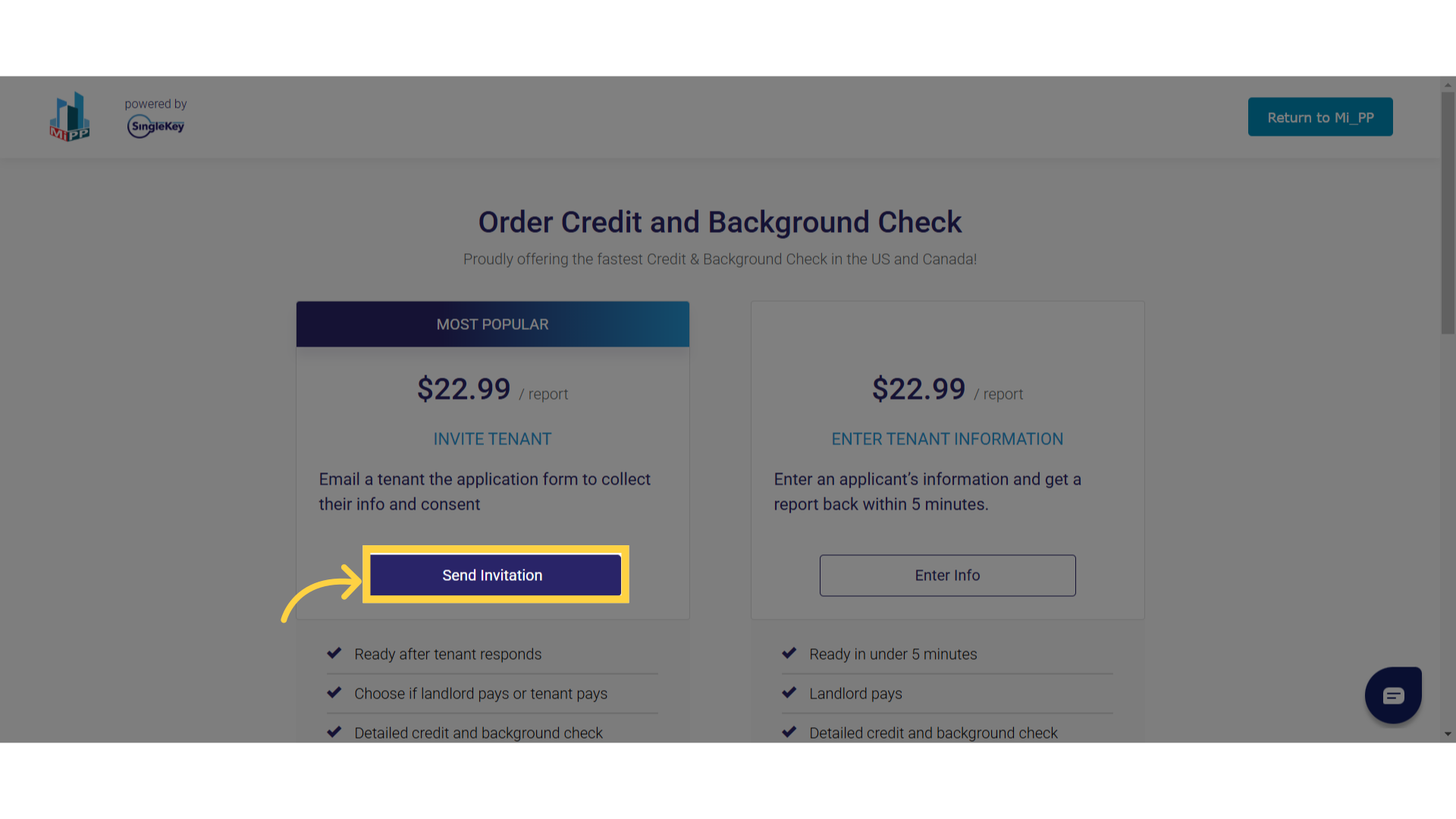This screenshot has width=1456, height=819.
Task: Click the Send Invitation button
Action: tap(495, 575)
